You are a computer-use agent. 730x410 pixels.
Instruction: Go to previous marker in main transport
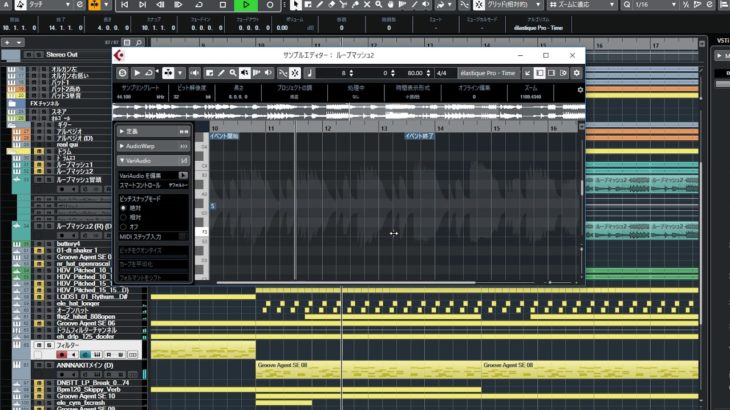124,5
